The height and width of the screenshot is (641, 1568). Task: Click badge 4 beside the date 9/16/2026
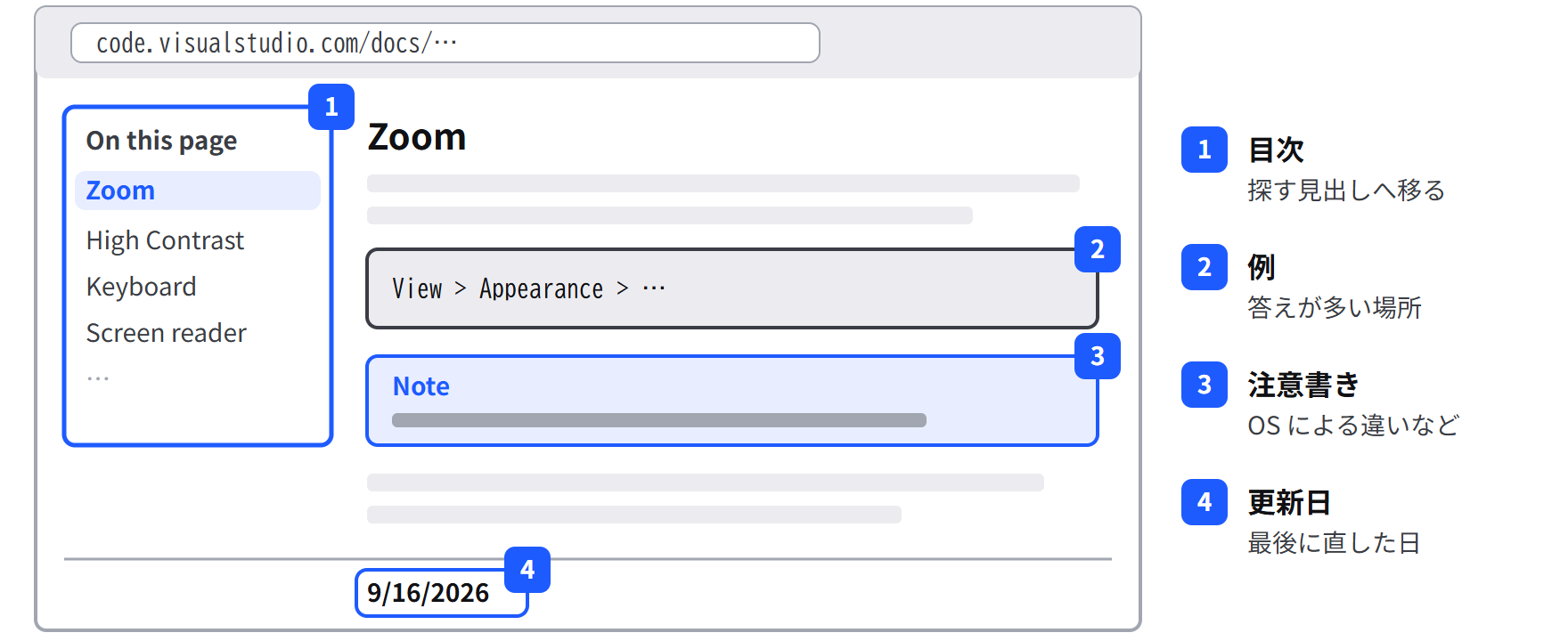(x=527, y=570)
